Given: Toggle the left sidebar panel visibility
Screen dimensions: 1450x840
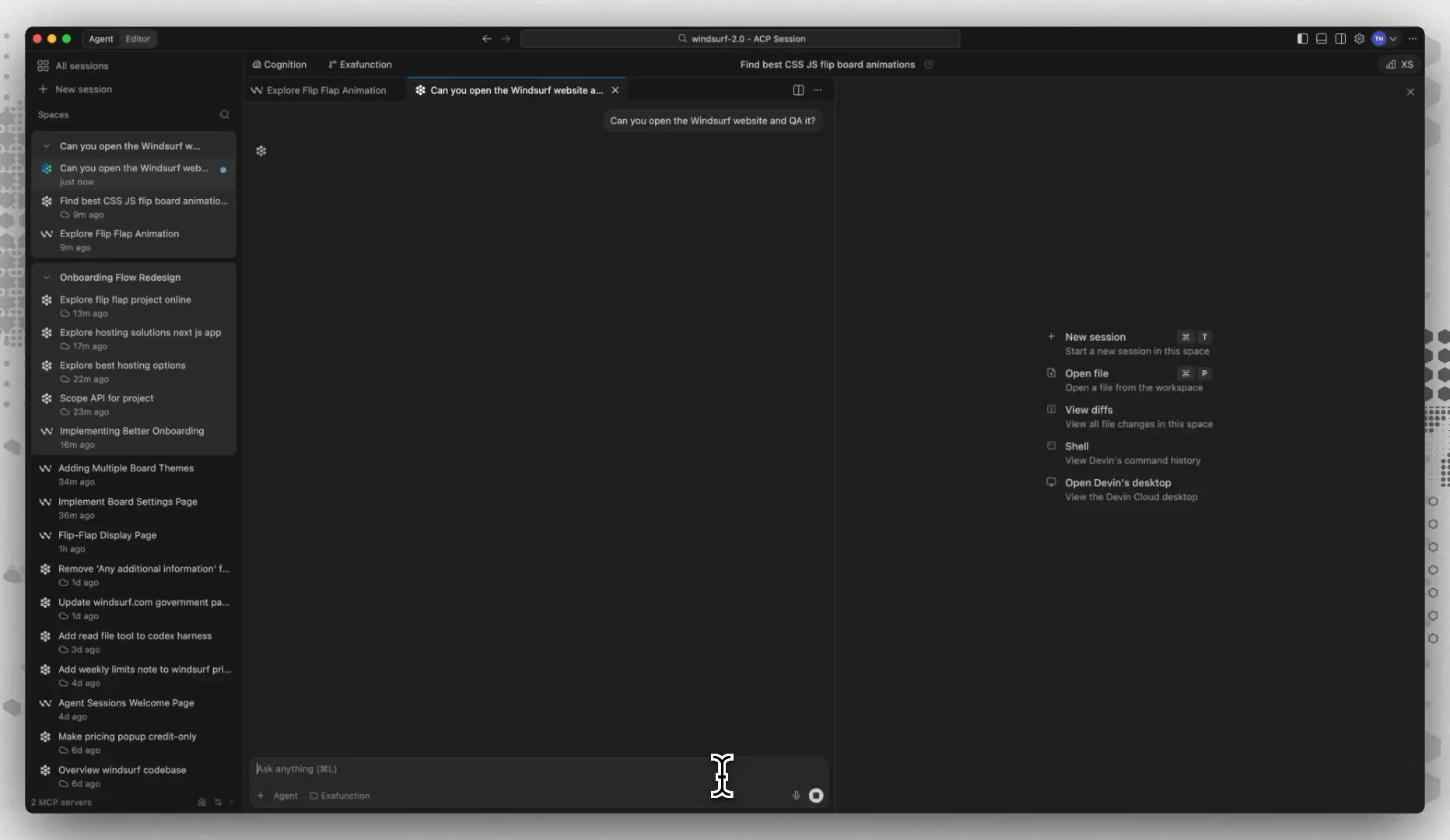Looking at the screenshot, I should (x=1302, y=39).
